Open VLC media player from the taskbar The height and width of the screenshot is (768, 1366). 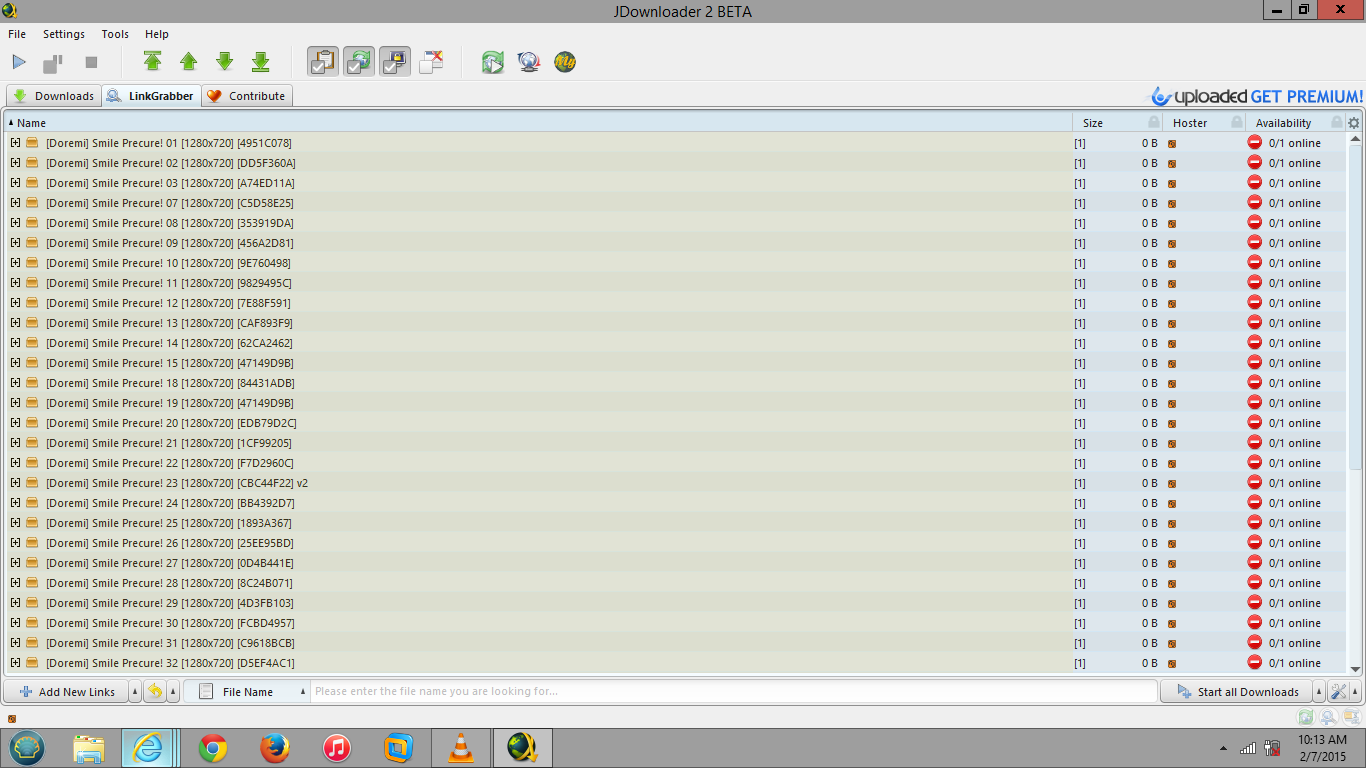(x=460, y=748)
